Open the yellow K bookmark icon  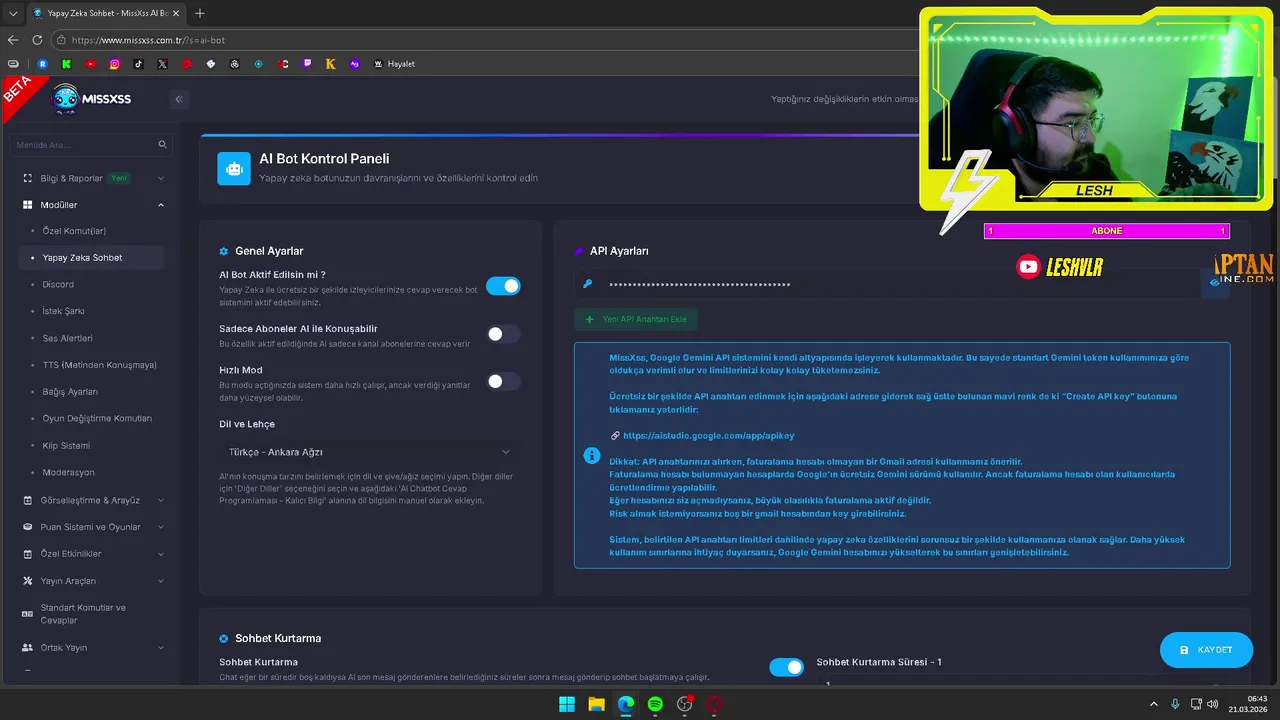click(331, 64)
